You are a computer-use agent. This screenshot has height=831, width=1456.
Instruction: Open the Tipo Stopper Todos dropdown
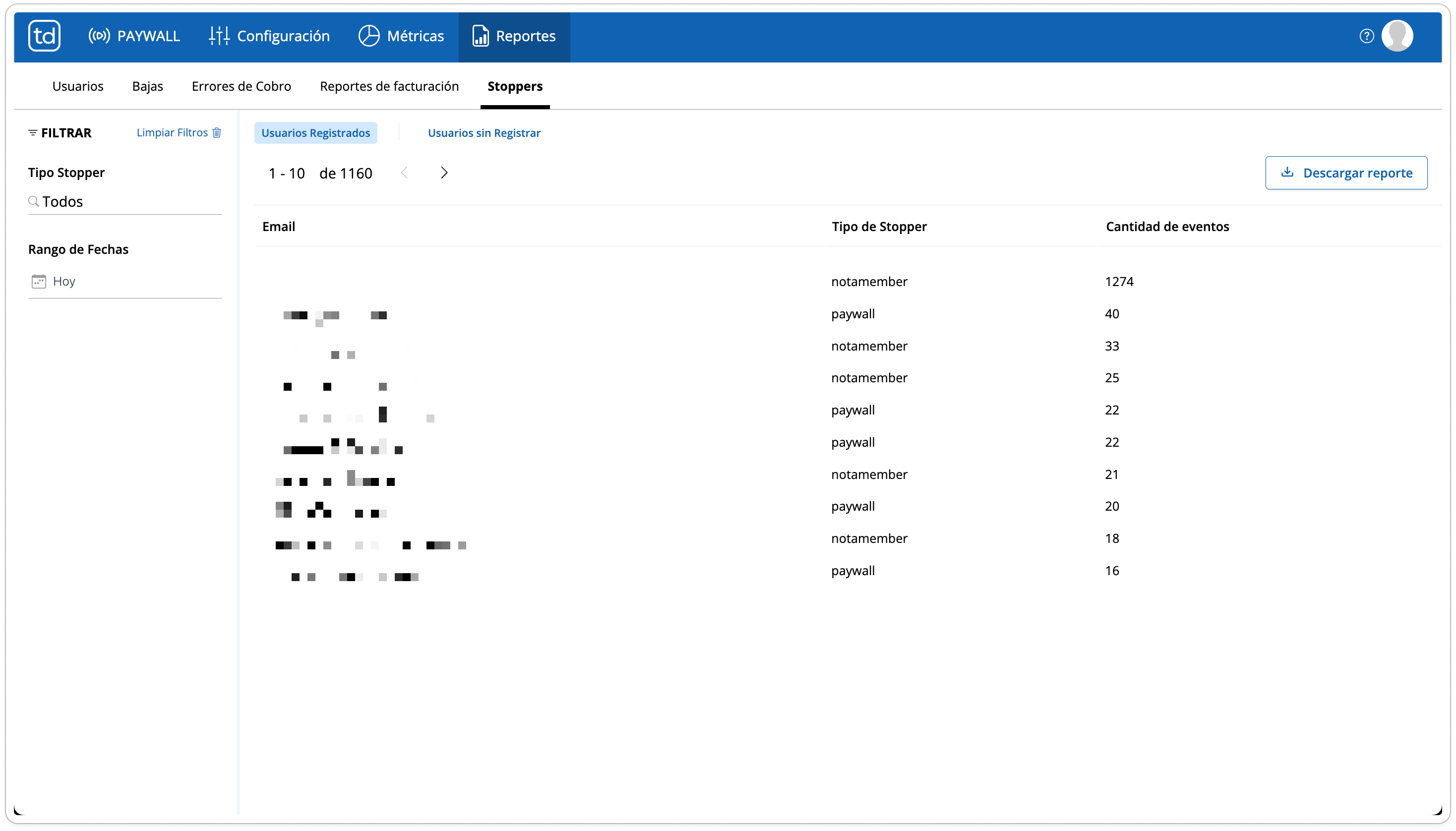(x=125, y=202)
